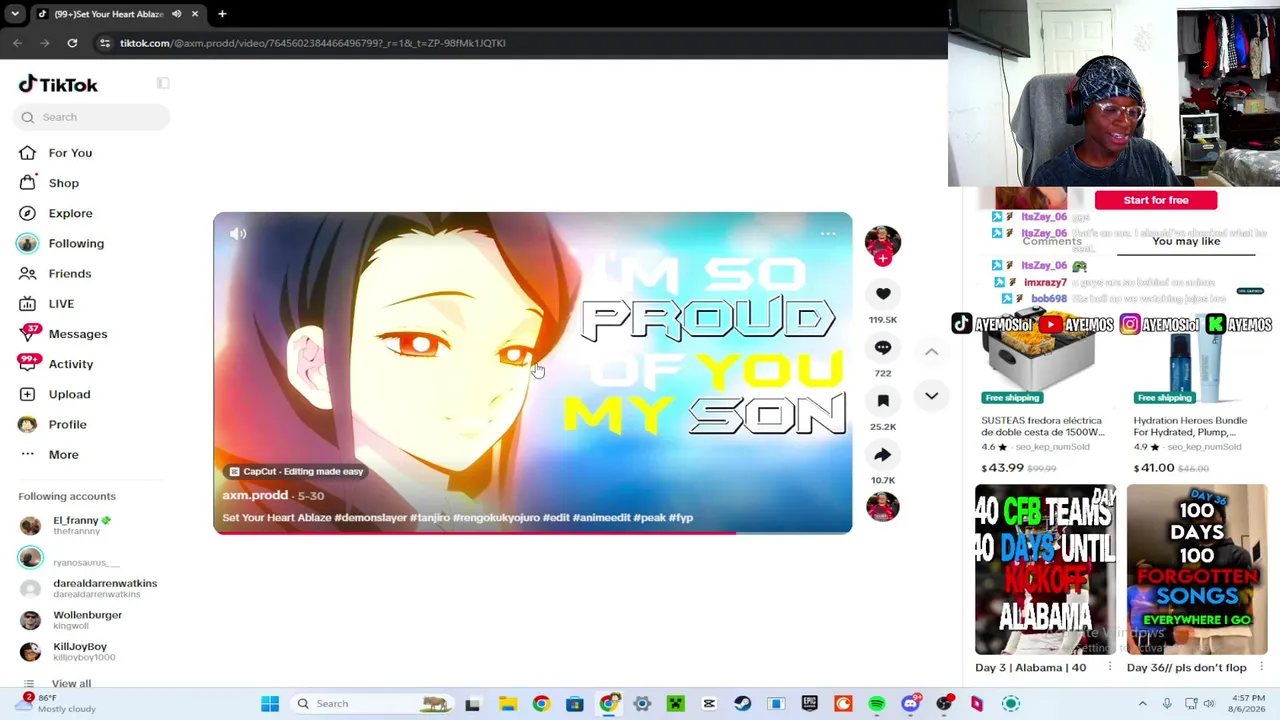Expand View all following accounts
1280x720 pixels.
(71, 684)
